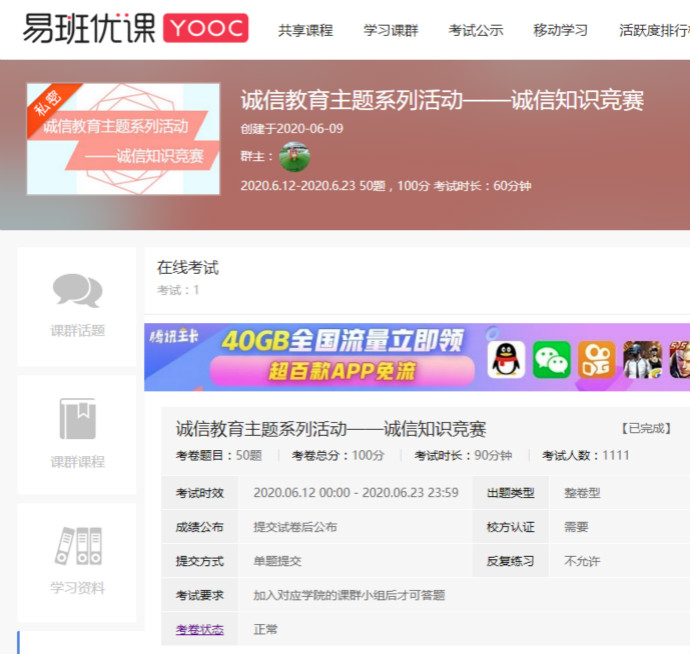Viewport: 690px width, 654px height.
Task: Open 活跃度排行 navigation item
Action: pos(653,30)
